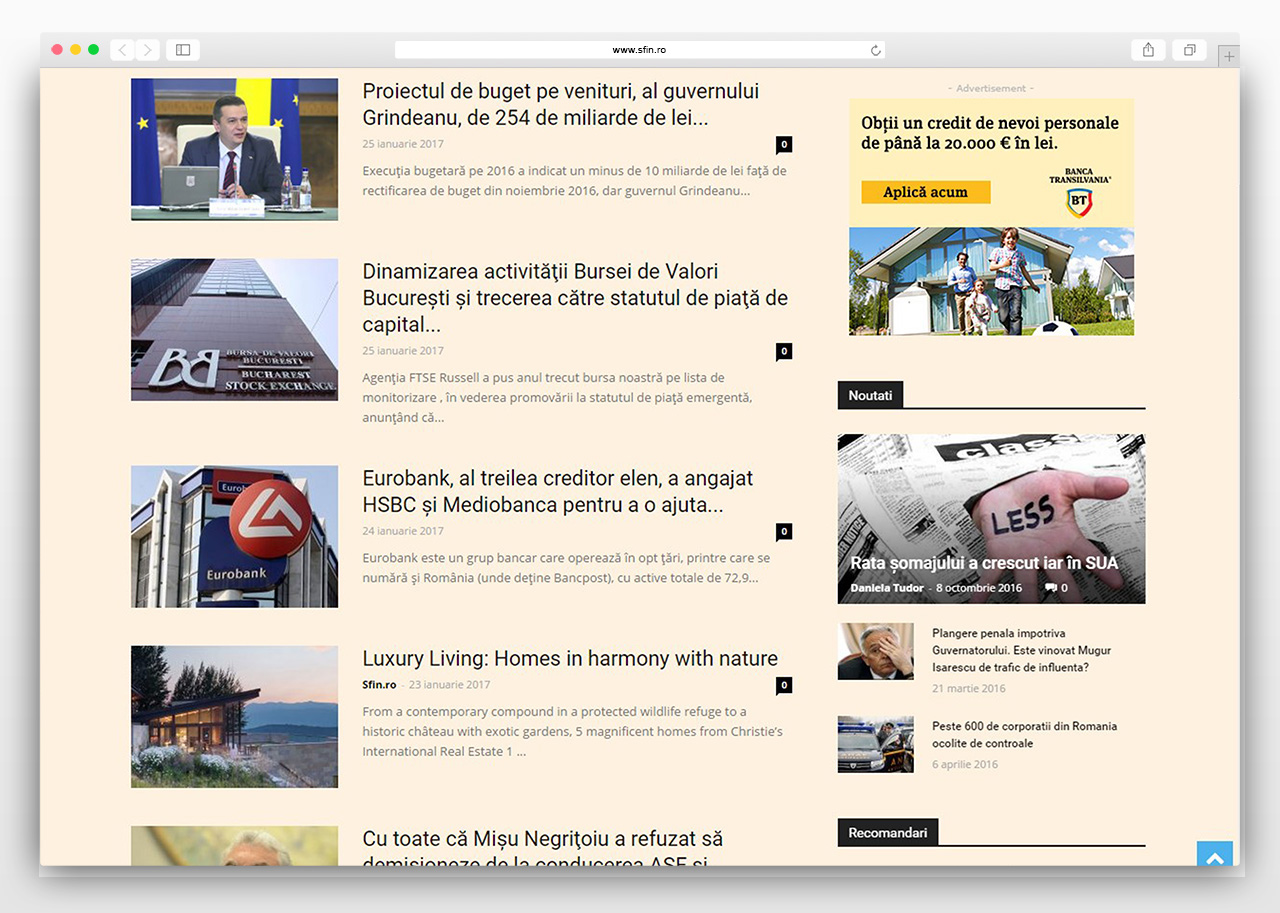The image size is (1280, 913).
Task: Click ad text Obții un credit de nevoi personale
Action: coord(989,132)
